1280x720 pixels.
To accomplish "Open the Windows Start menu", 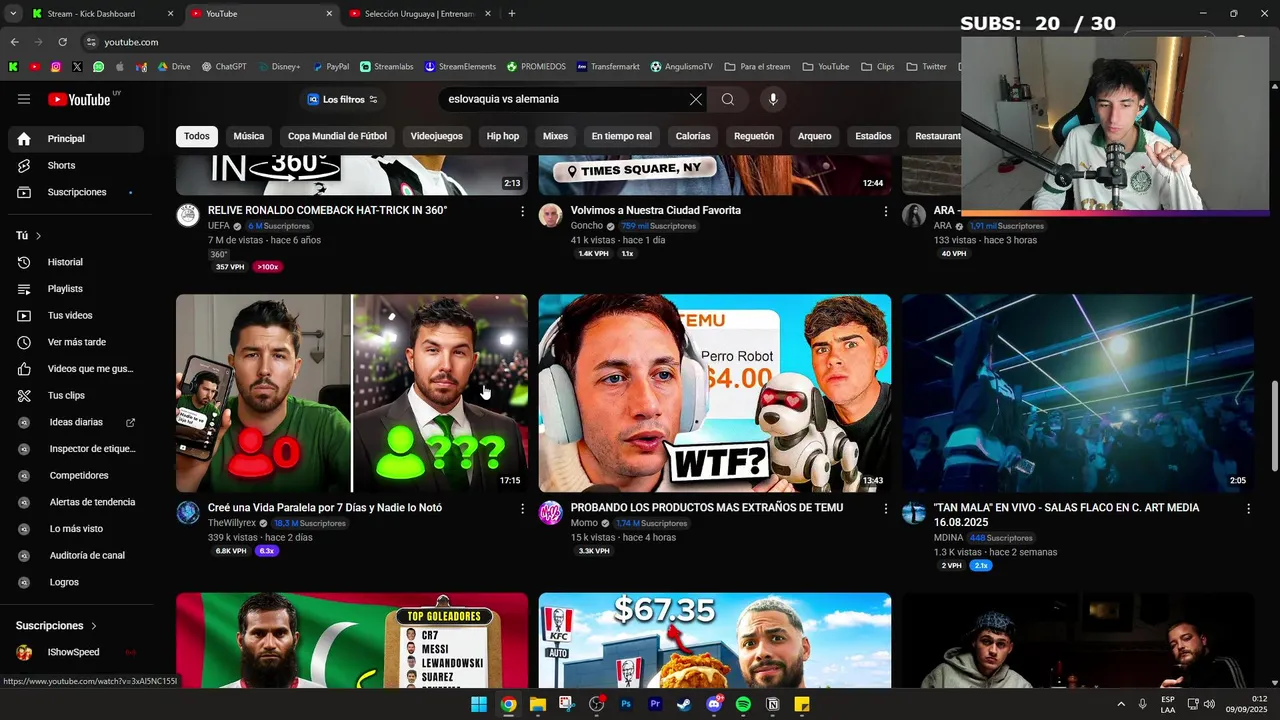I will 479,704.
